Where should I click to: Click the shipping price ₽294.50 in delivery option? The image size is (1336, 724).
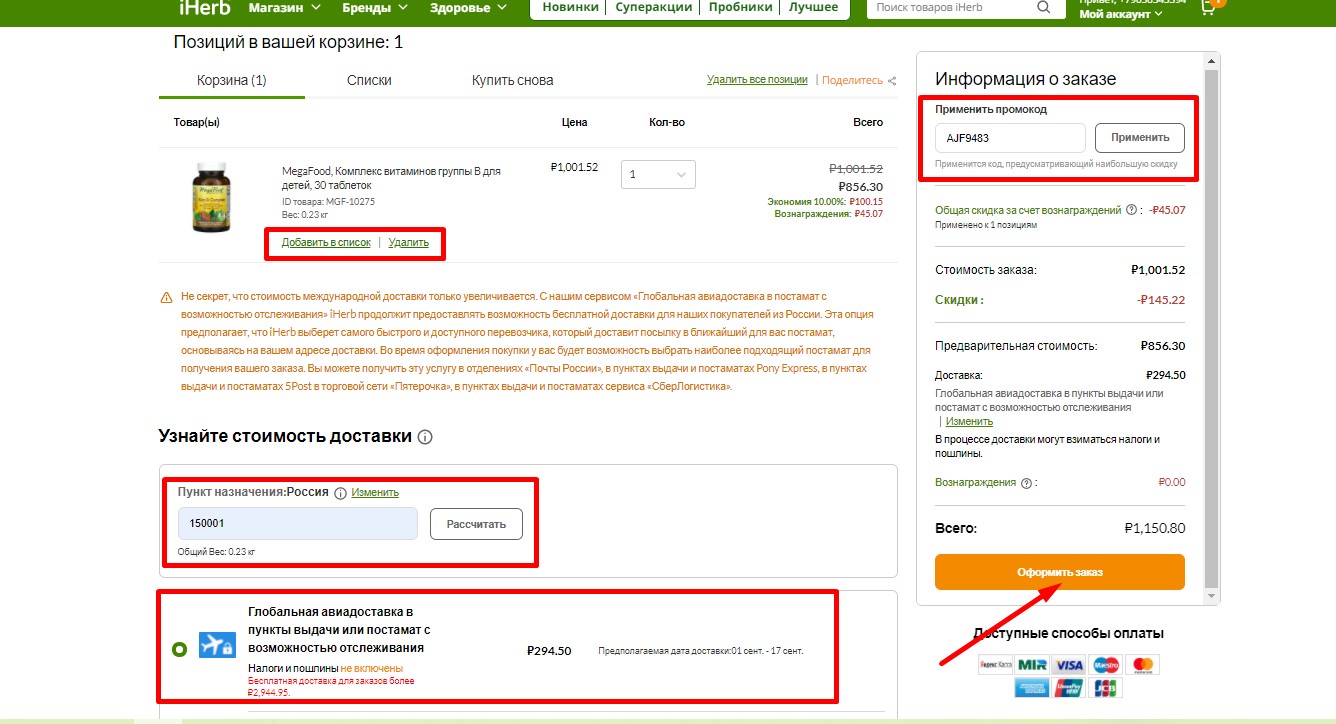point(549,651)
